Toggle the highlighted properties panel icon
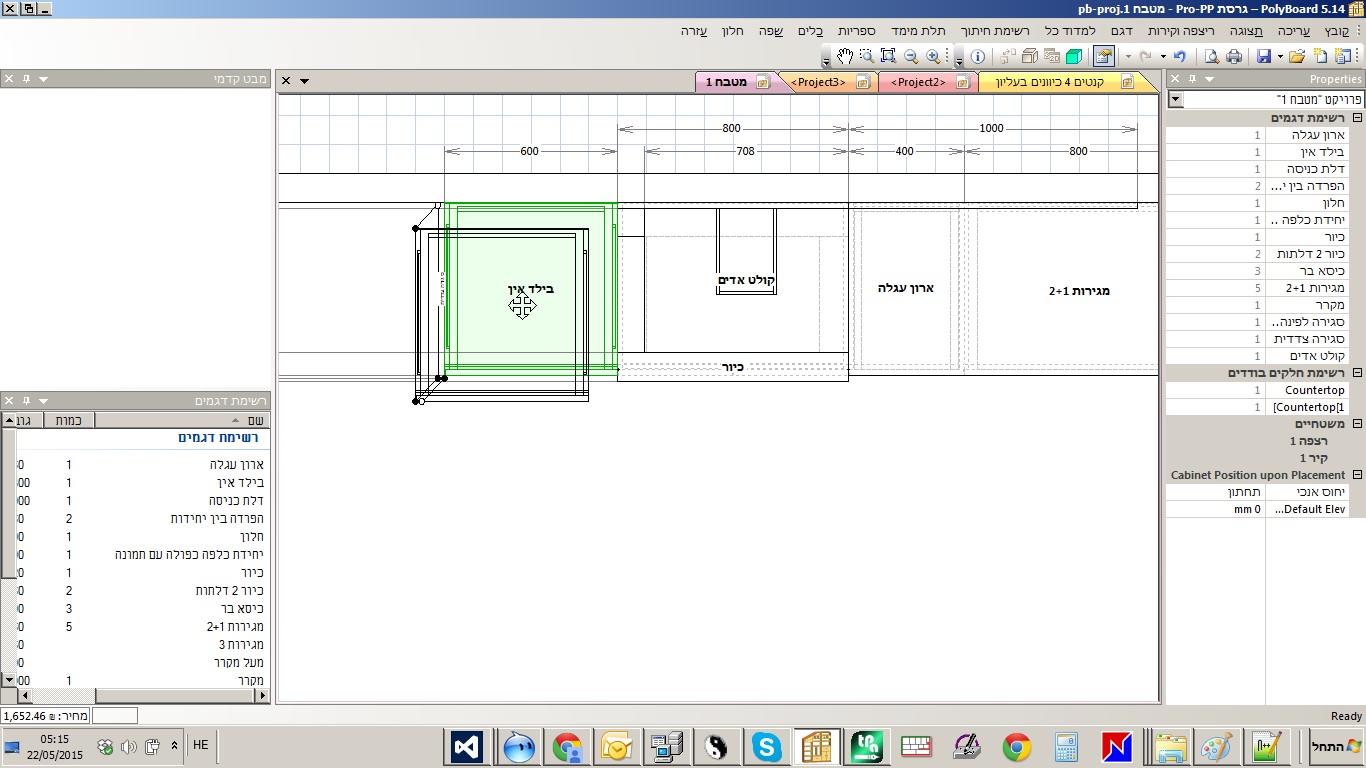 click(1104, 56)
